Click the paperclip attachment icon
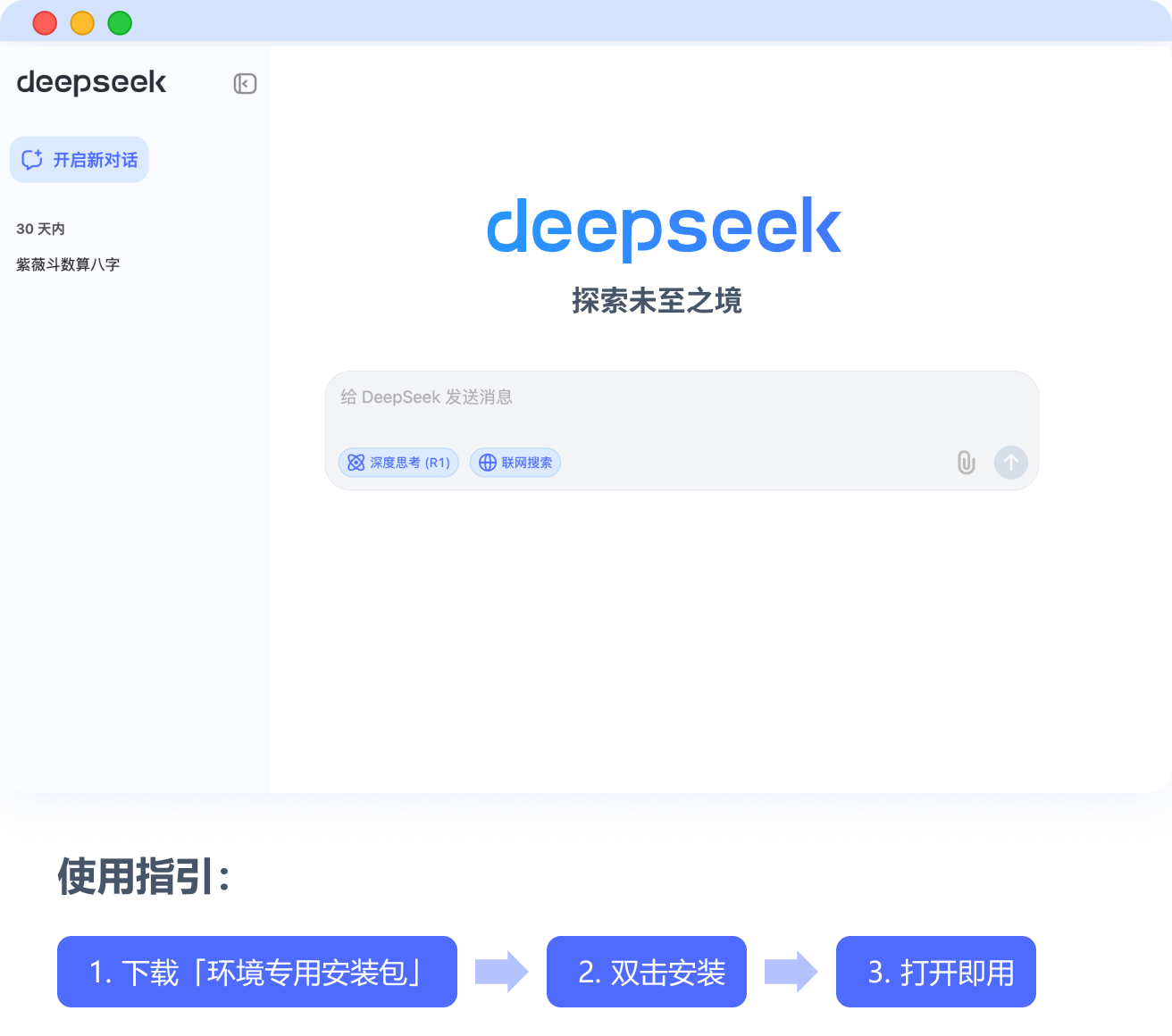This screenshot has width=1172, height=1036. [966, 463]
